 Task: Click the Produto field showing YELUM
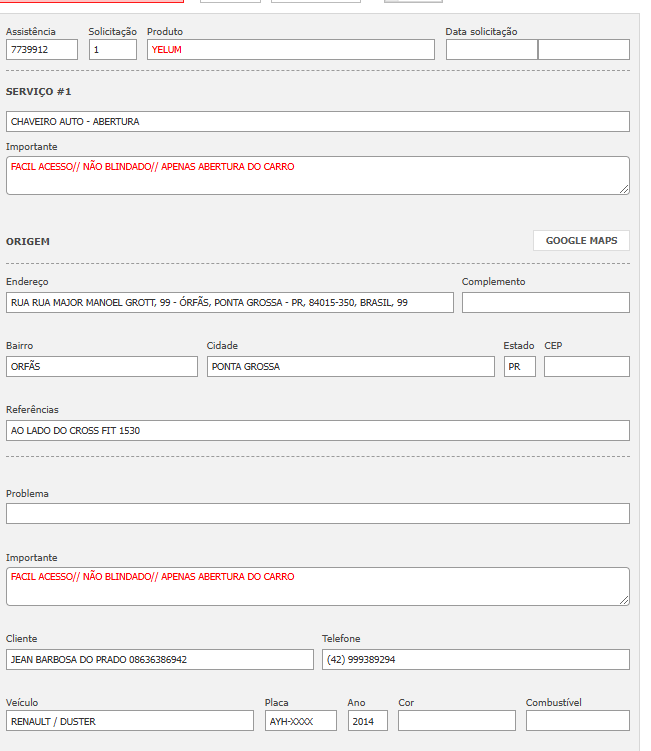(x=290, y=50)
